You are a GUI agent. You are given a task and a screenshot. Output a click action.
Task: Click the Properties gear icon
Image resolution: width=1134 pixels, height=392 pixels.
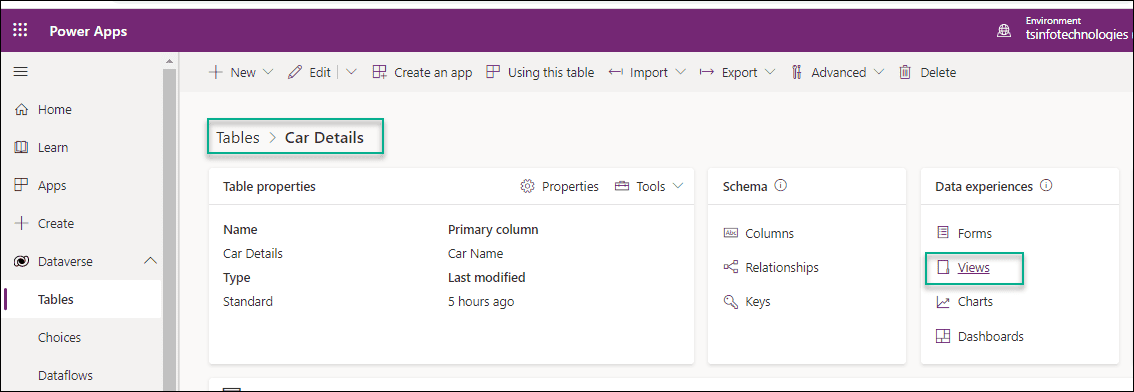pos(527,187)
